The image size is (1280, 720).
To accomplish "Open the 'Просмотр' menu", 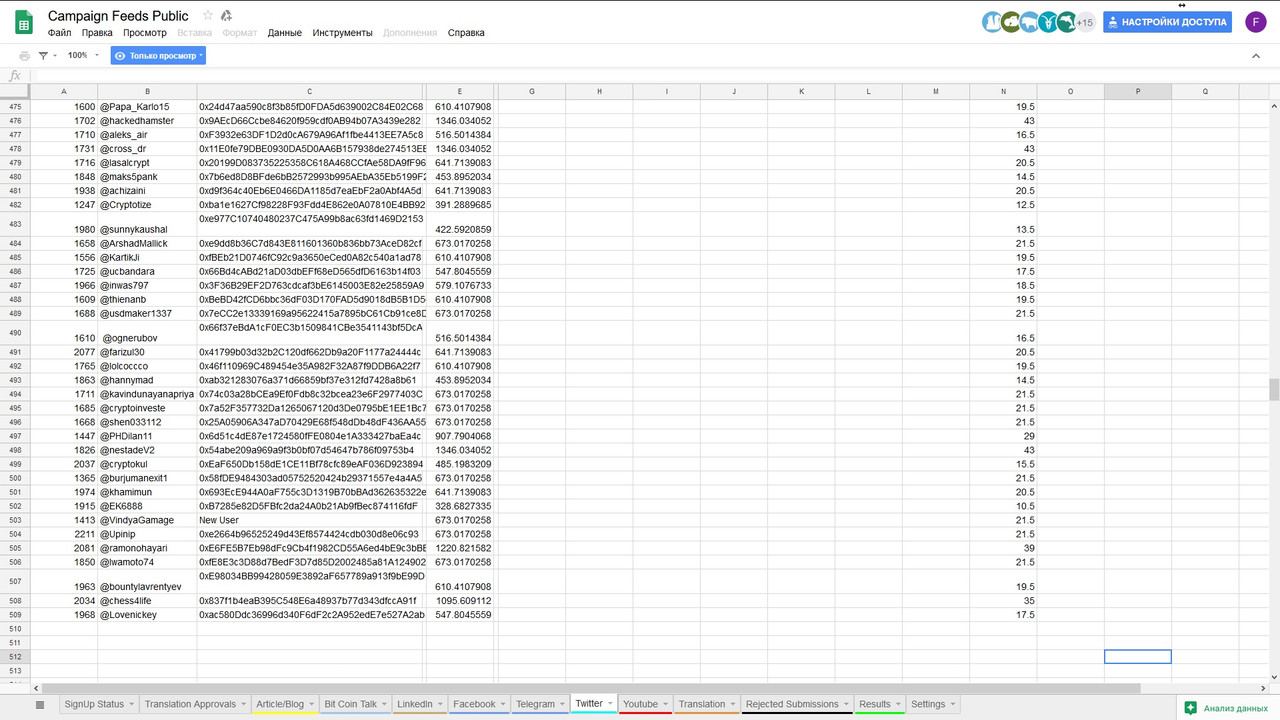I will click(x=145, y=33).
